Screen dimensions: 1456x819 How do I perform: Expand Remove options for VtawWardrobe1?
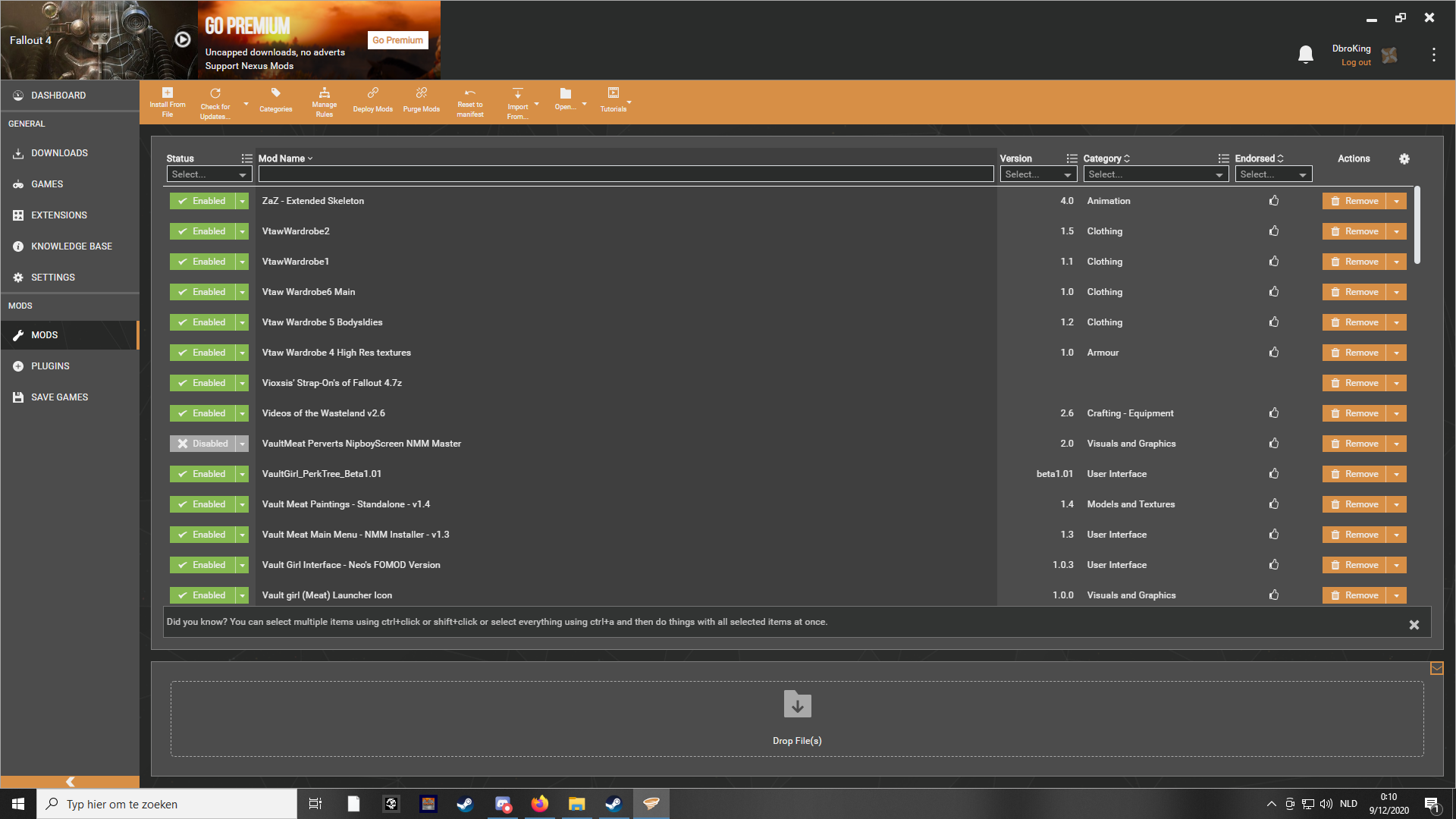coord(1397,262)
